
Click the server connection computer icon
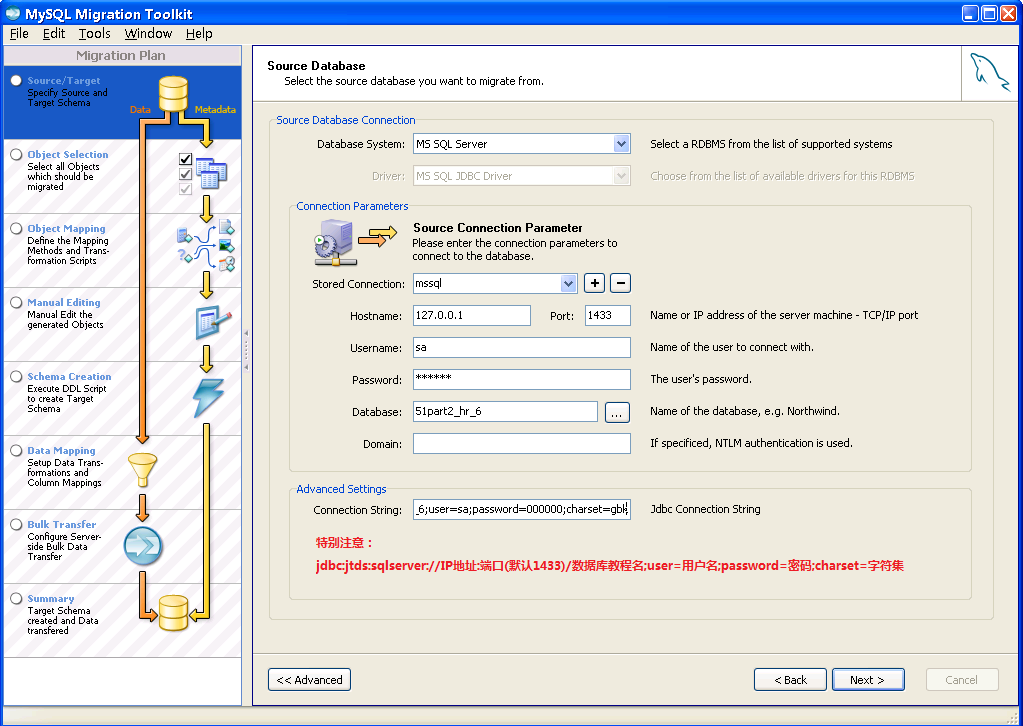pyautogui.click(x=335, y=243)
